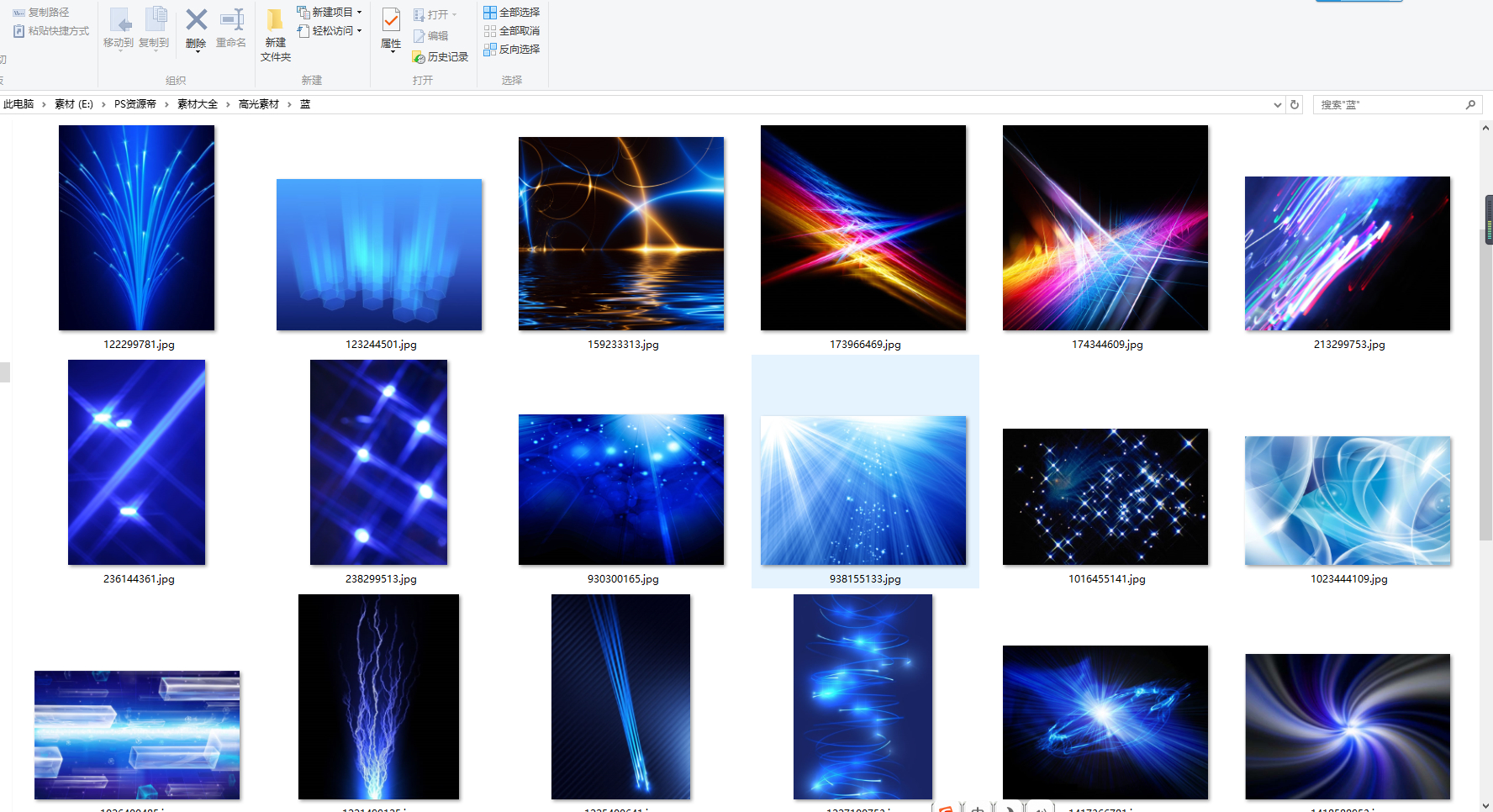Expand the address bar history dropdown
This screenshot has width=1493, height=812.
pyautogui.click(x=1278, y=104)
